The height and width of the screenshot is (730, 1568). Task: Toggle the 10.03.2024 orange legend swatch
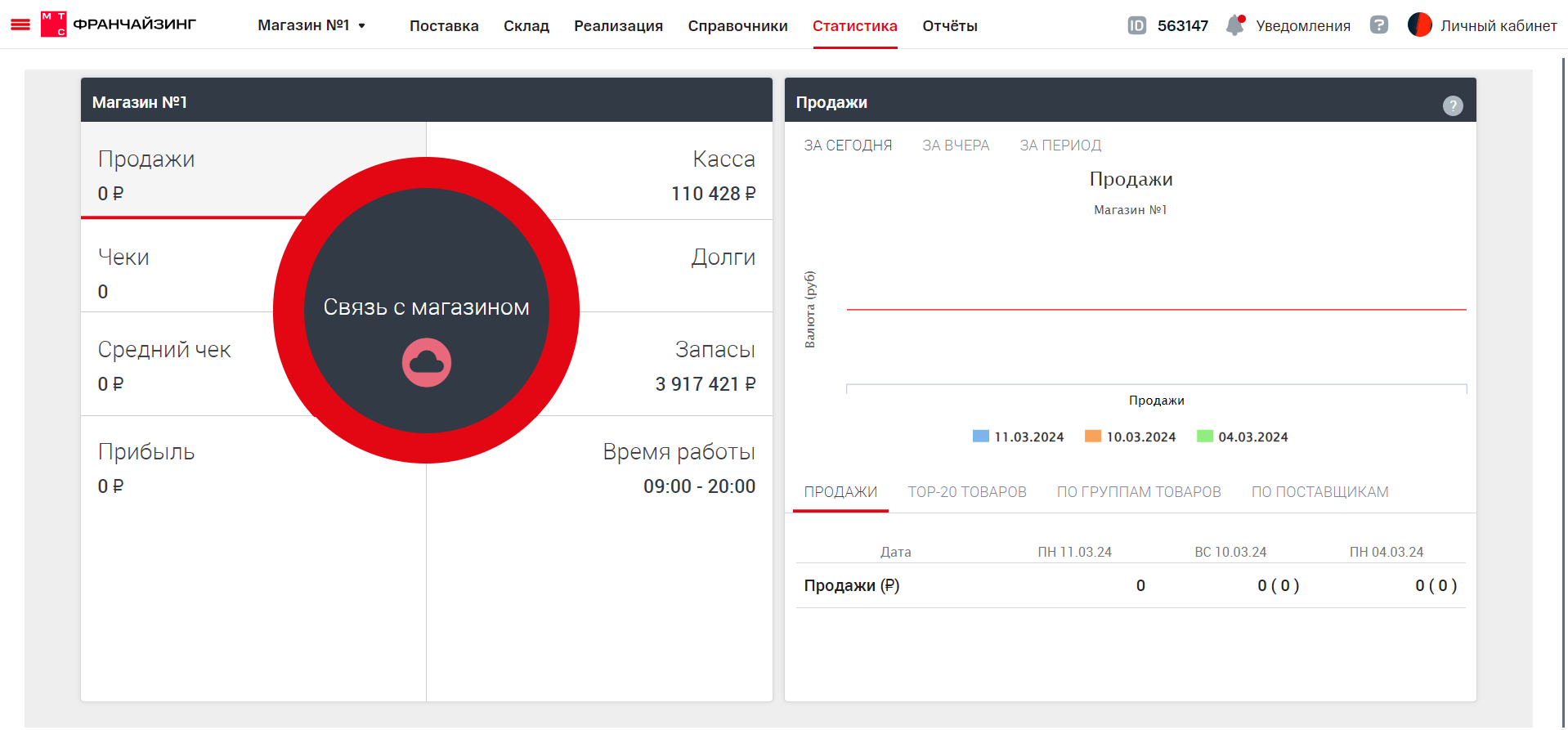[x=1093, y=436]
